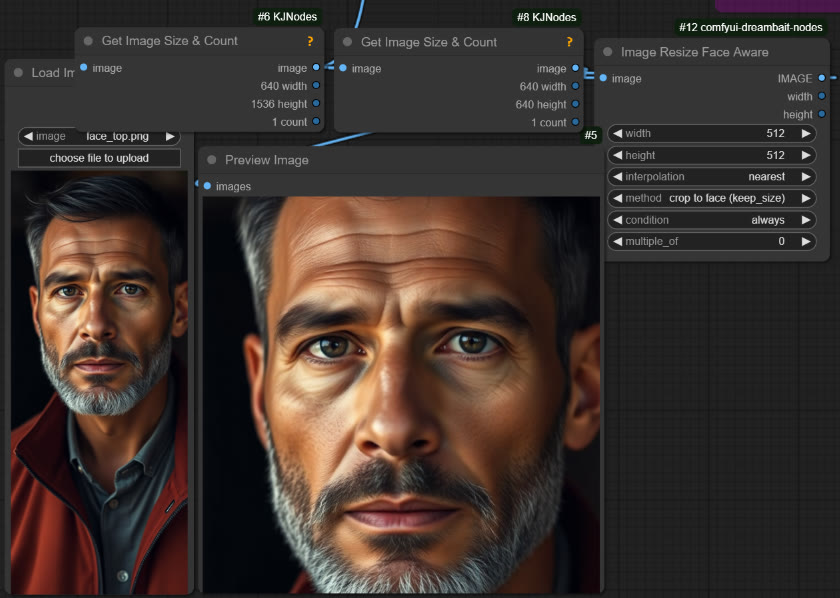Click image output socket of #8 node
The image size is (840, 598).
[x=575, y=68]
